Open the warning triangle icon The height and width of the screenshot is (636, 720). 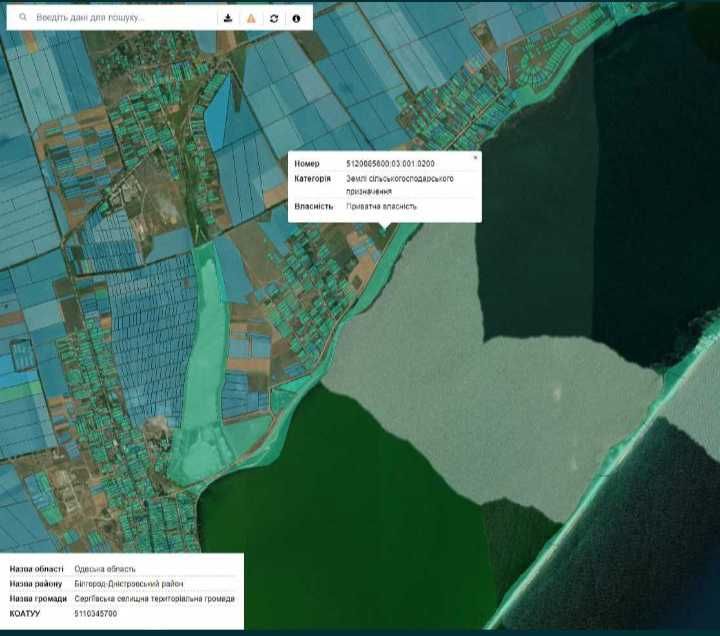coord(251,18)
